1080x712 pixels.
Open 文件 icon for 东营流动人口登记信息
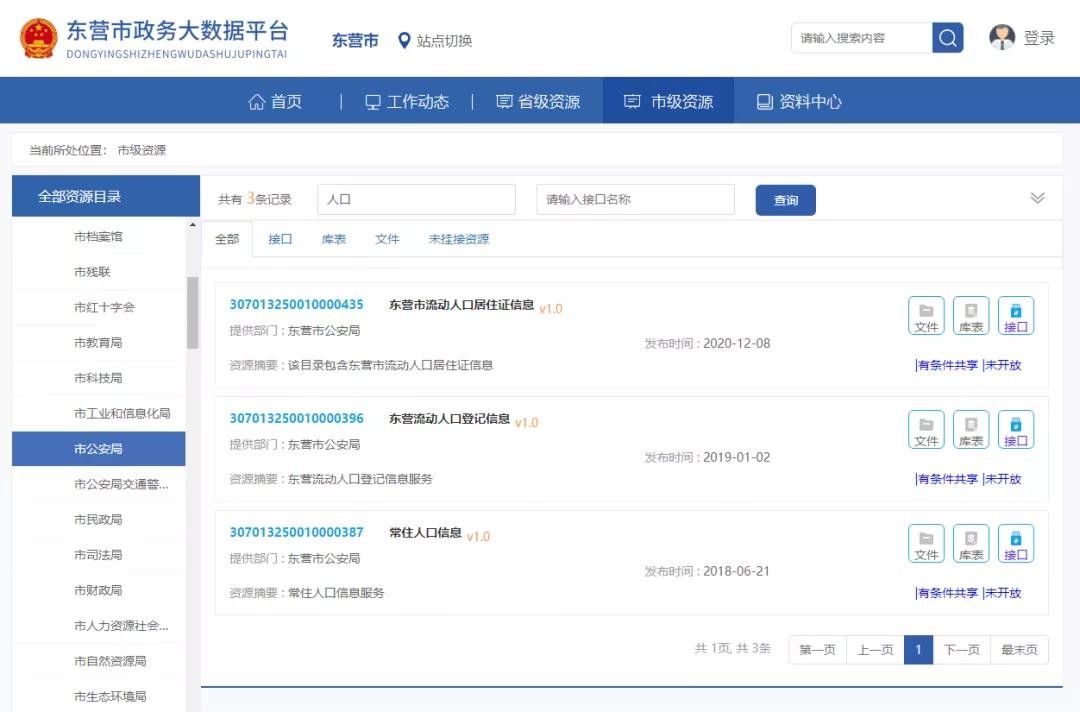click(x=926, y=430)
